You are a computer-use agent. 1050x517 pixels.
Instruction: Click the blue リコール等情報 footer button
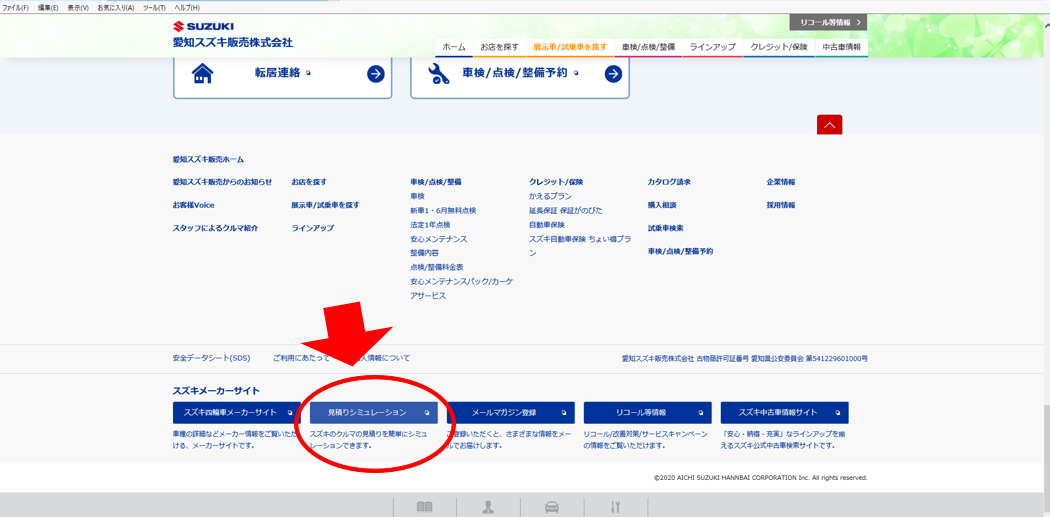(x=648, y=413)
